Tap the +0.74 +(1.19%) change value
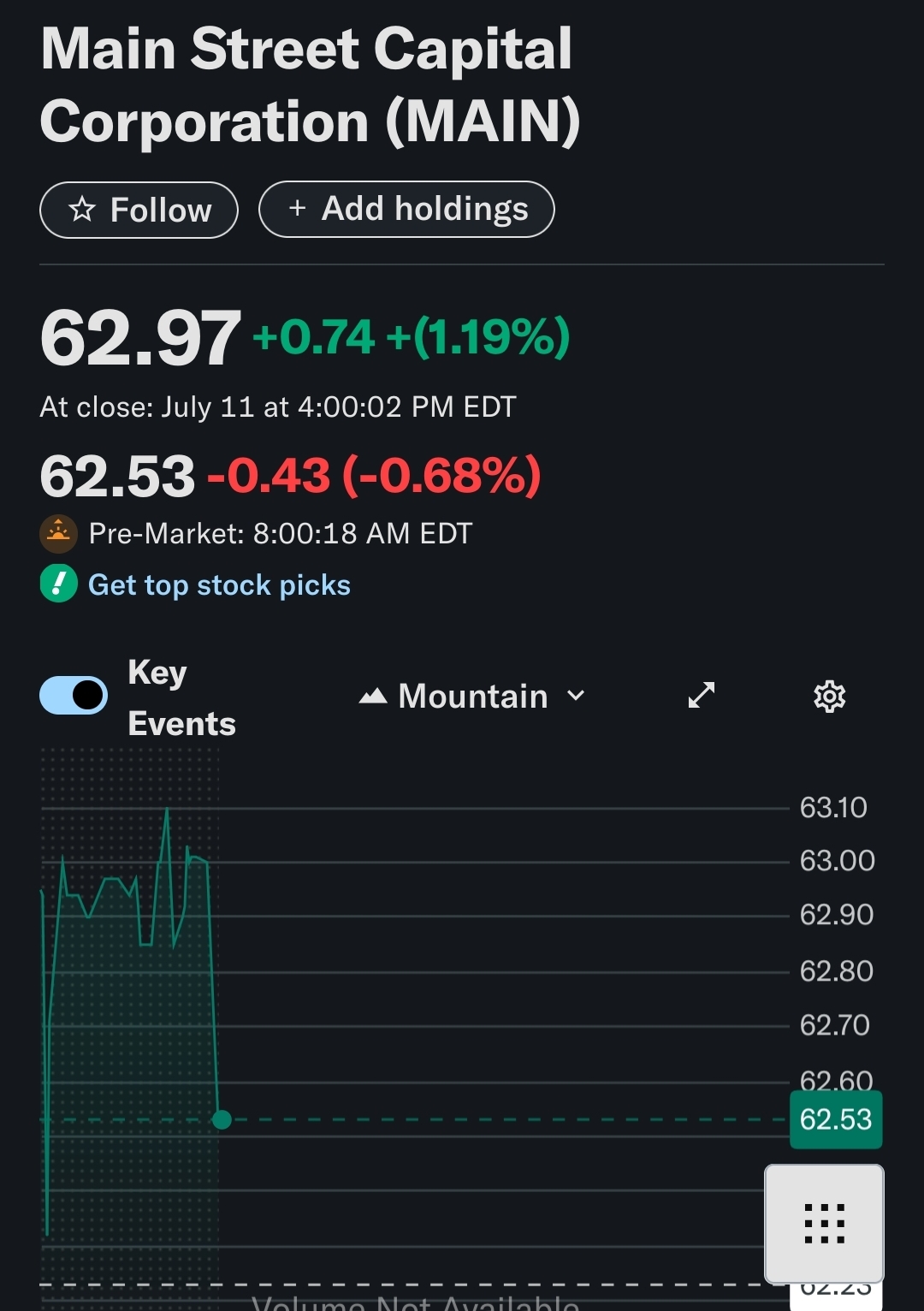This screenshot has height=1311, width=924. tap(412, 336)
